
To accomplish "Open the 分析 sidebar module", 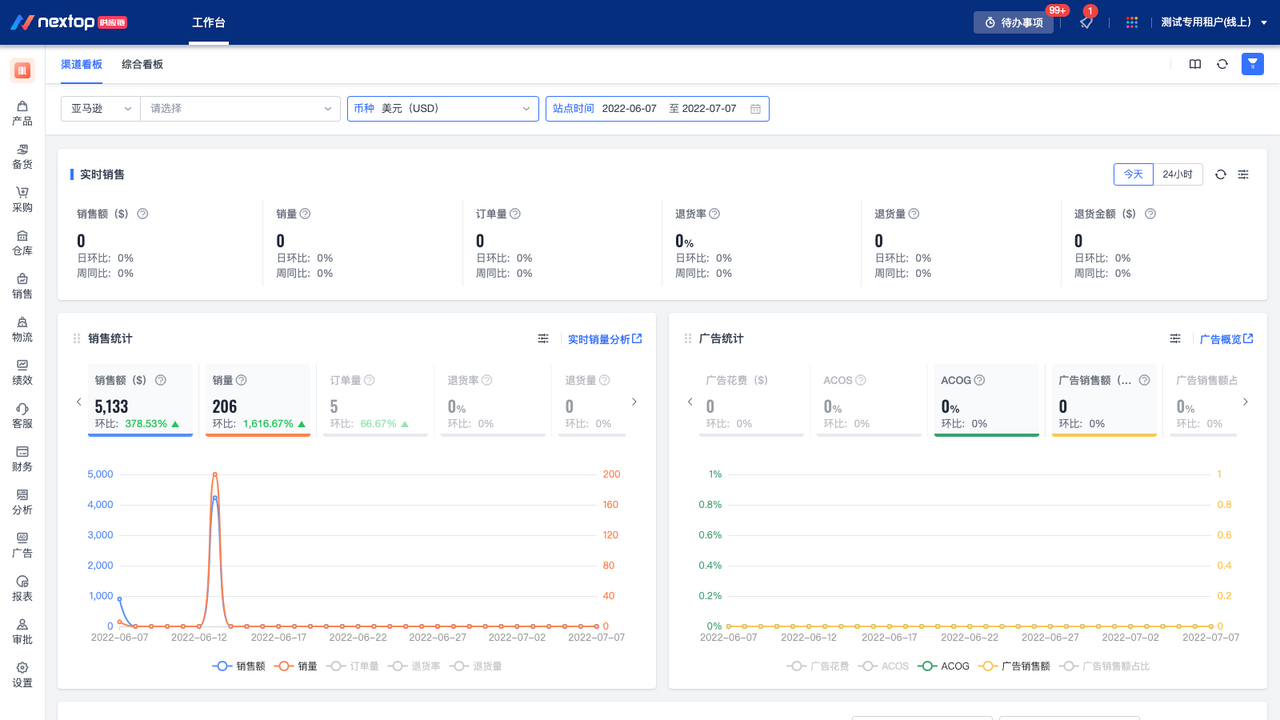I will 22,501.
